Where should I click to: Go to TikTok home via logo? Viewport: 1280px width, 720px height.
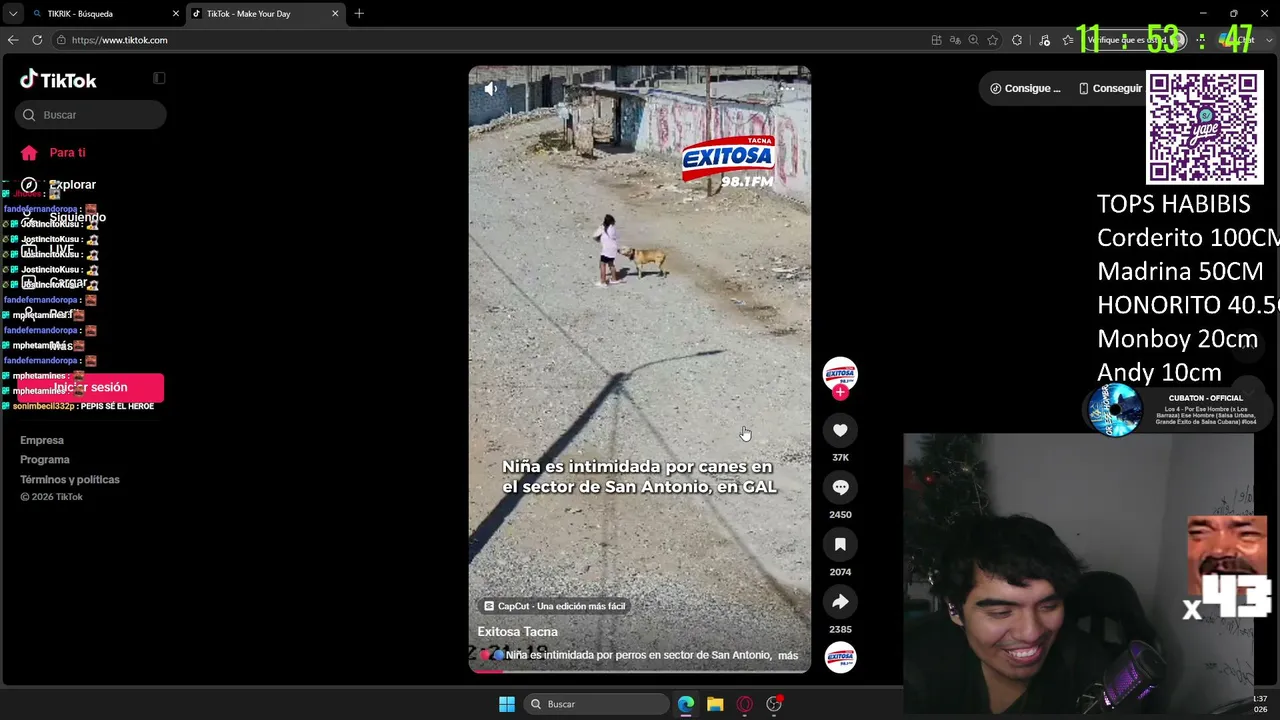pos(58,80)
